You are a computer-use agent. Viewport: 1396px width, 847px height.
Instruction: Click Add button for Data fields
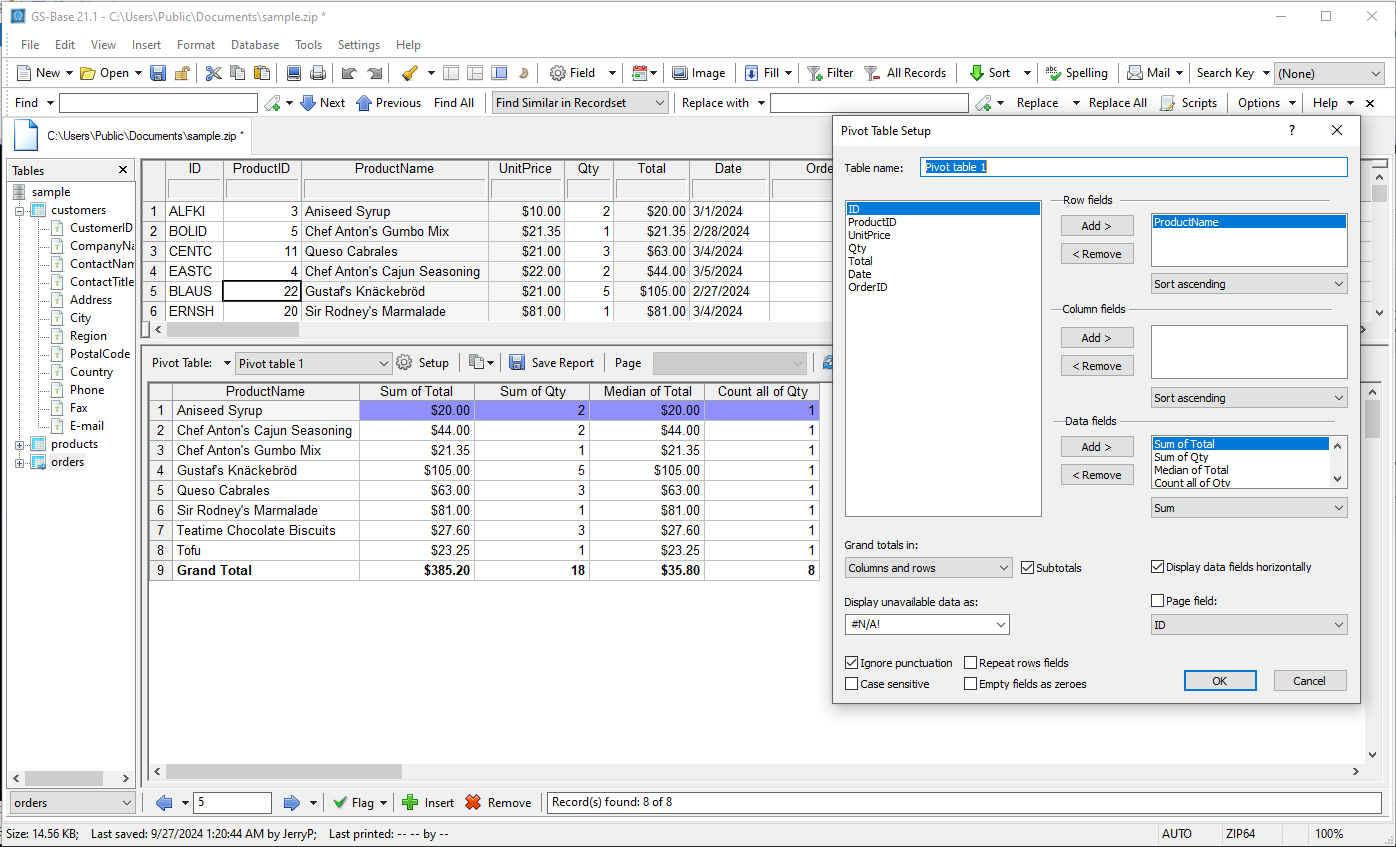point(1097,447)
